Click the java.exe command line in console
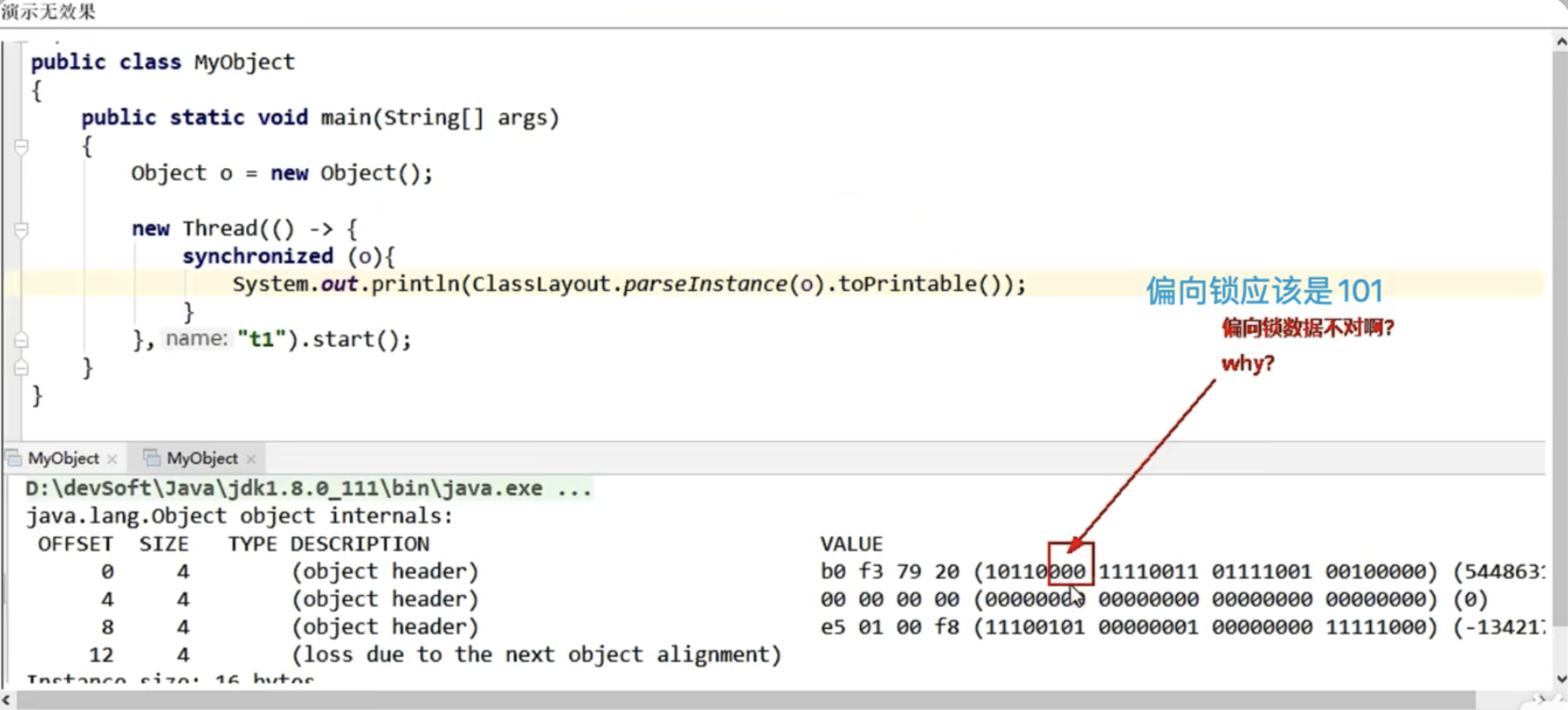 point(308,488)
